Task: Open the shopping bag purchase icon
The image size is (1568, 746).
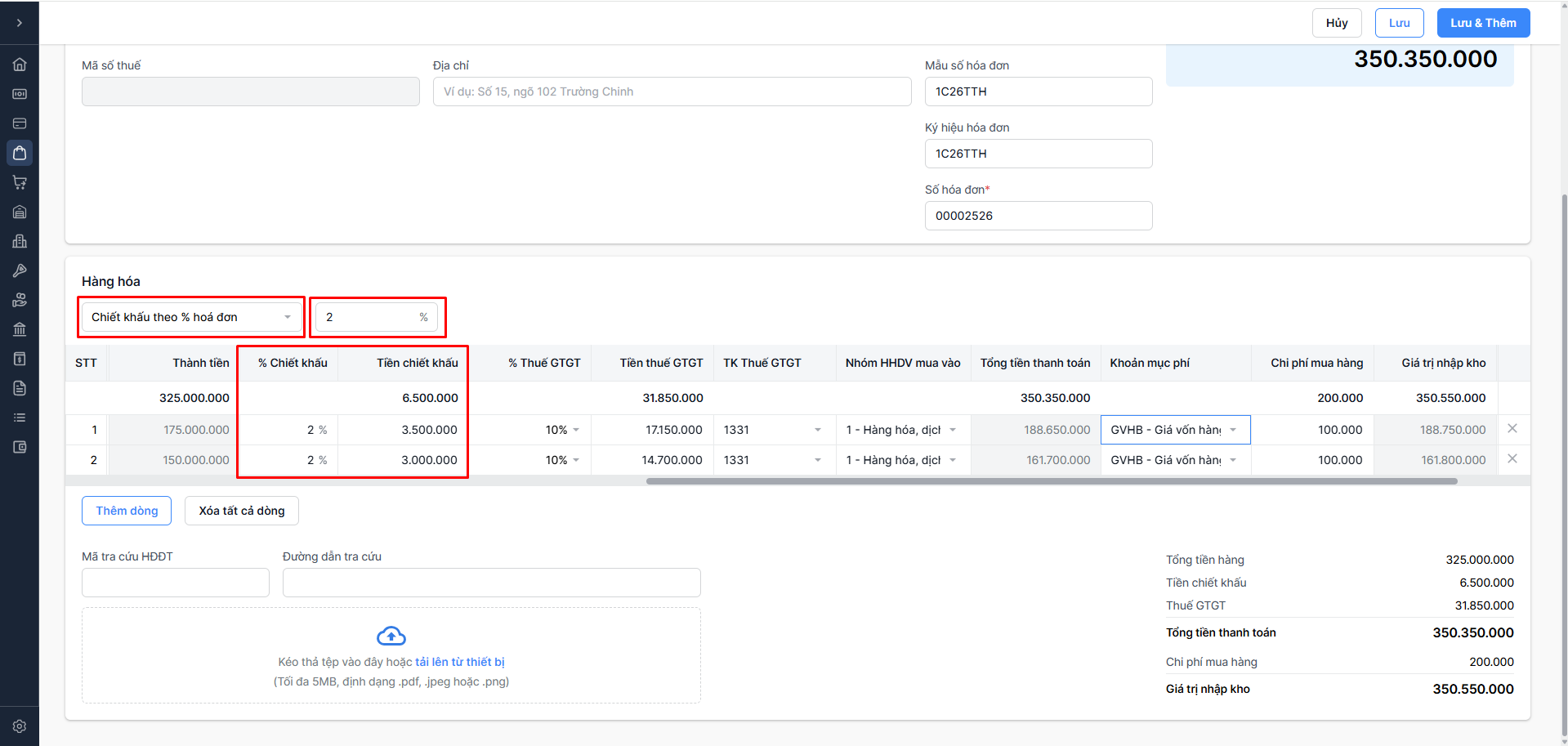Action: (x=20, y=153)
